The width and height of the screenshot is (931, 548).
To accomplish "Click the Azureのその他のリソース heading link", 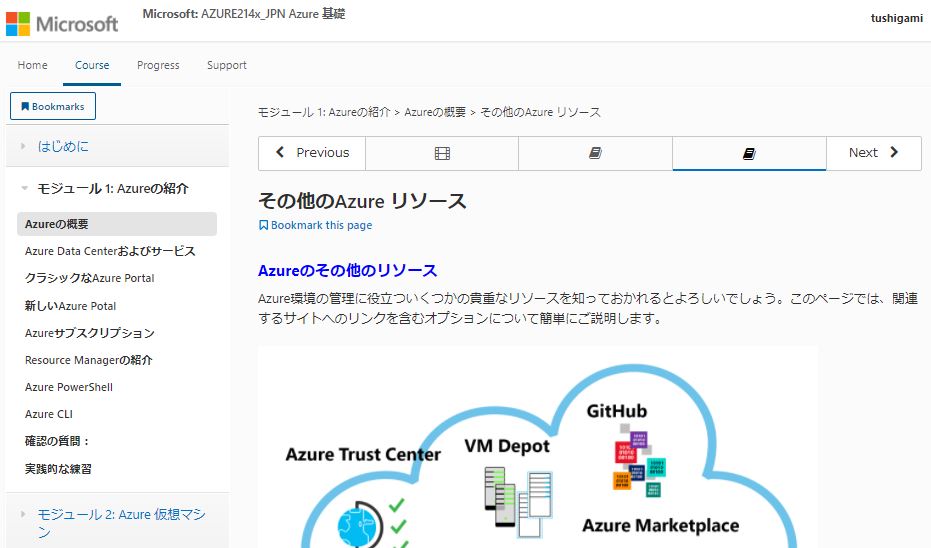I will click(347, 271).
